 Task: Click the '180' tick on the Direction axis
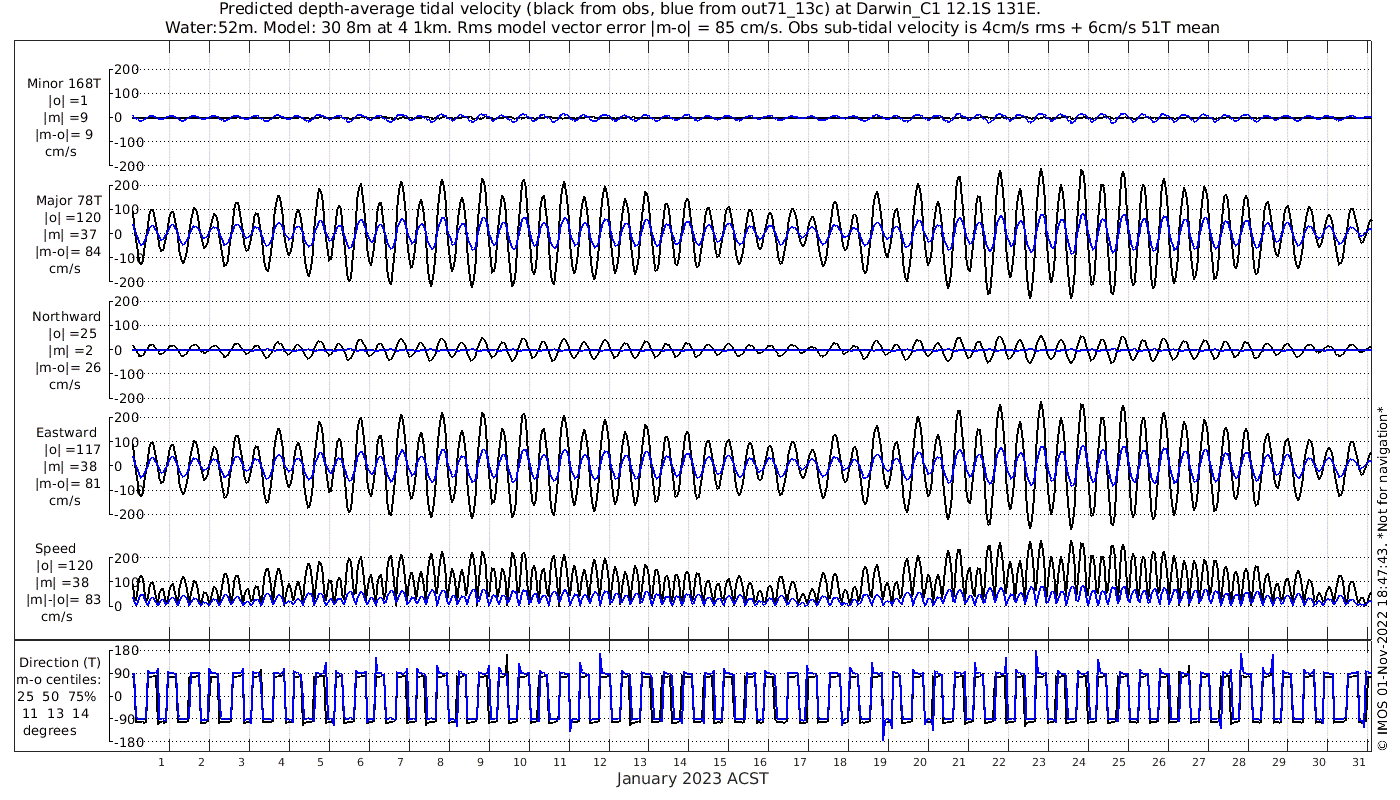126,650
